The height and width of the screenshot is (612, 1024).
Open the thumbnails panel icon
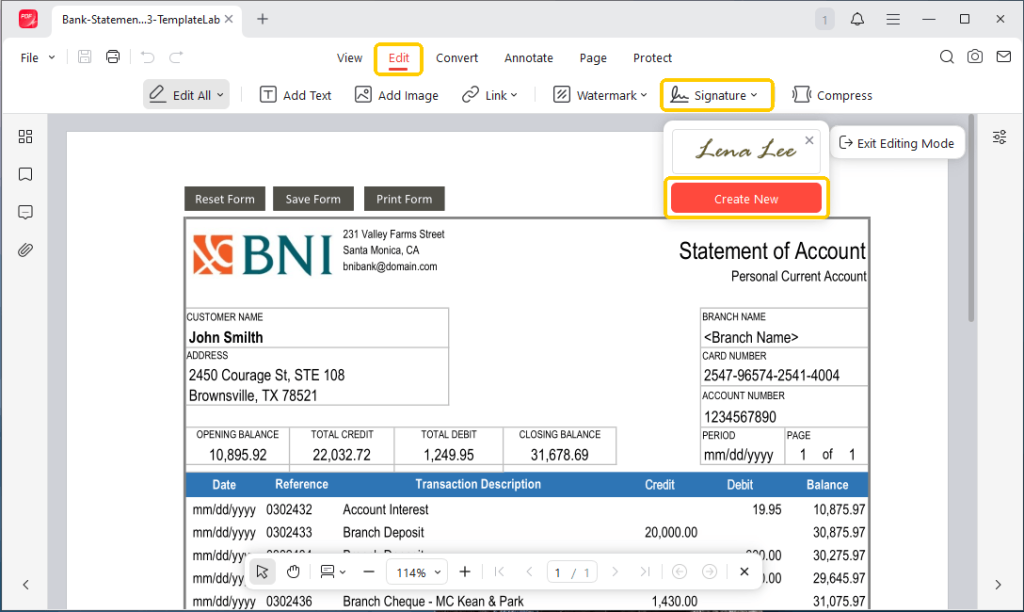(25, 137)
